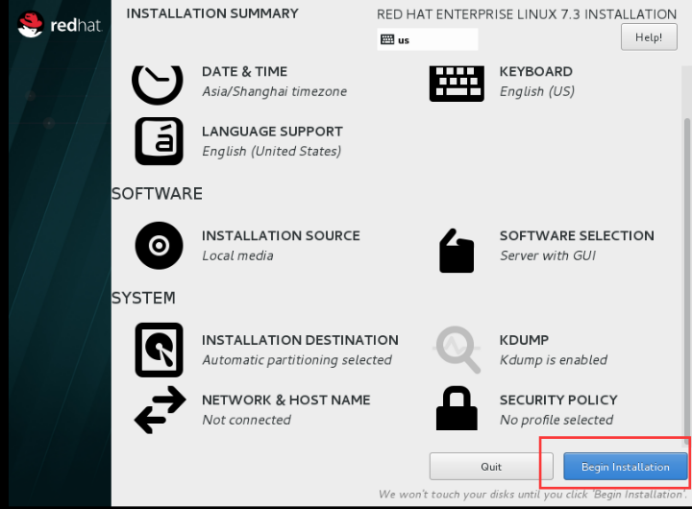Click the INSTALLATION SUMMARY title
The width and height of the screenshot is (692, 510).
[x=212, y=14]
